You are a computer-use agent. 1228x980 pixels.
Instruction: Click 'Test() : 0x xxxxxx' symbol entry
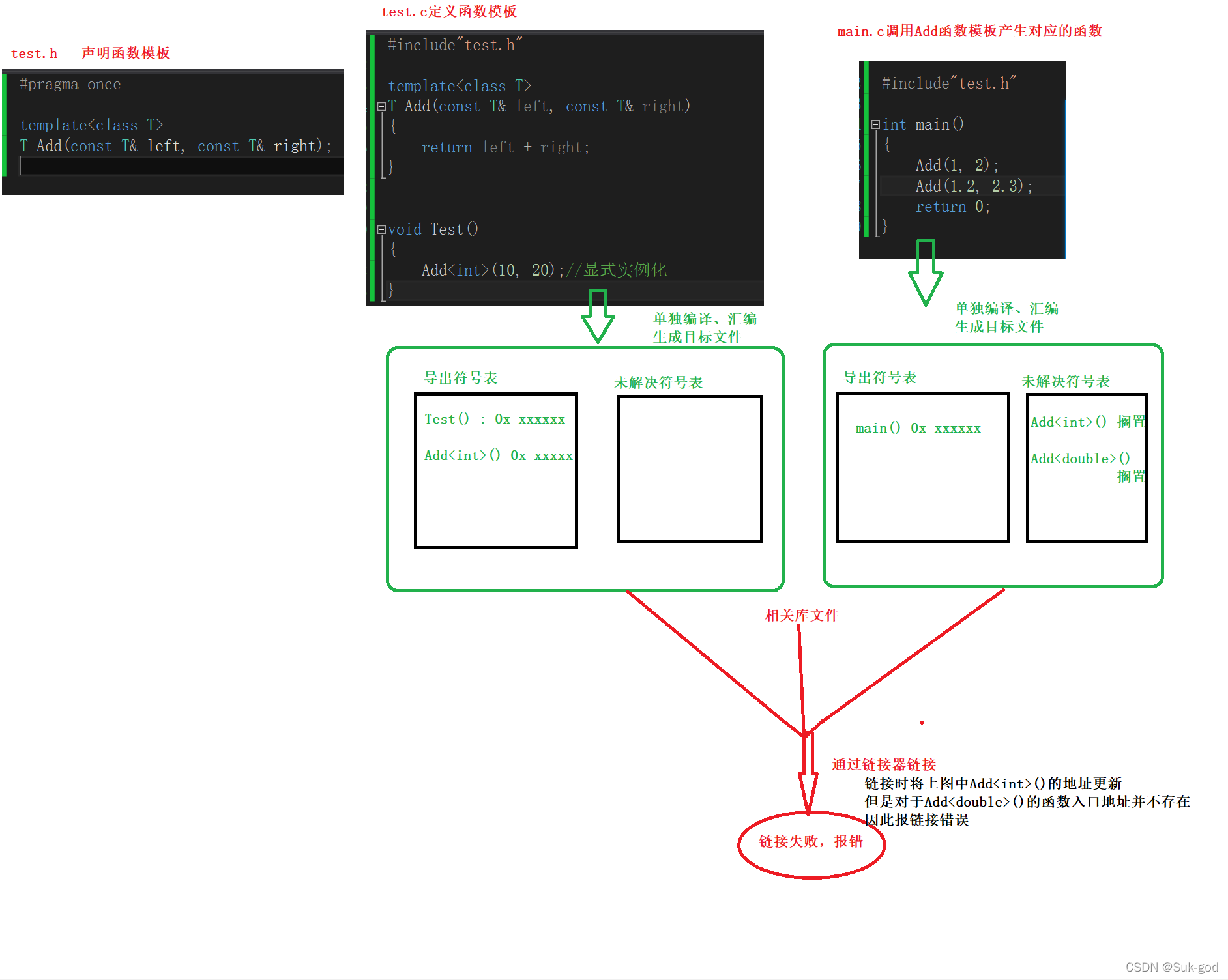pos(495,419)
